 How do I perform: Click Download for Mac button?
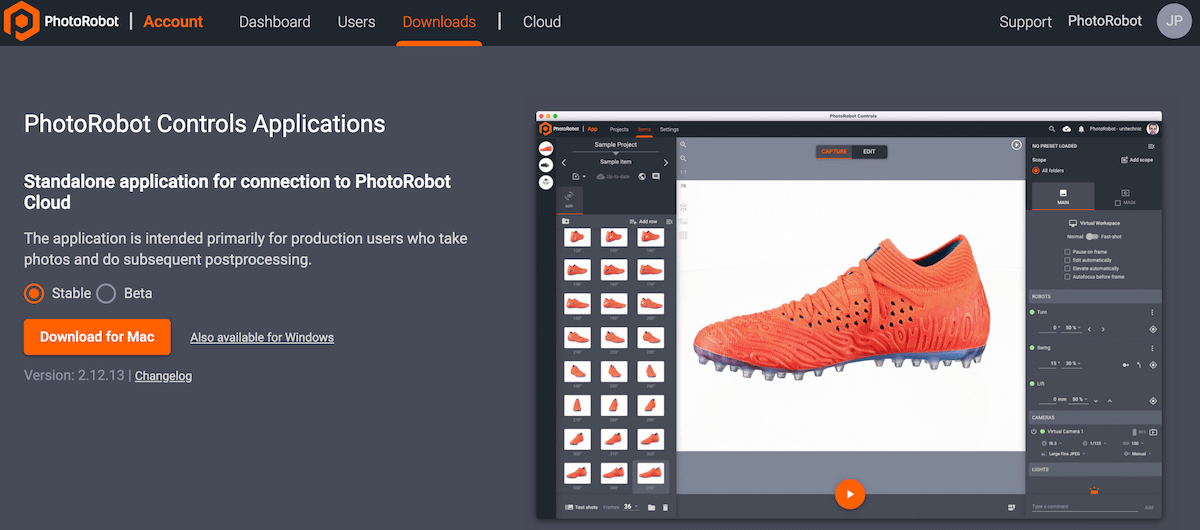(97, 337)
